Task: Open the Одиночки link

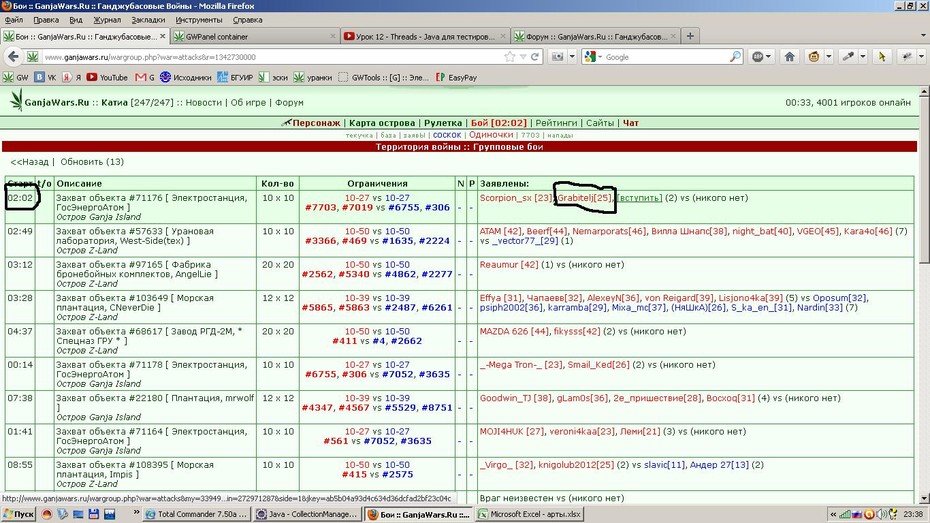Action: (491, 135)
